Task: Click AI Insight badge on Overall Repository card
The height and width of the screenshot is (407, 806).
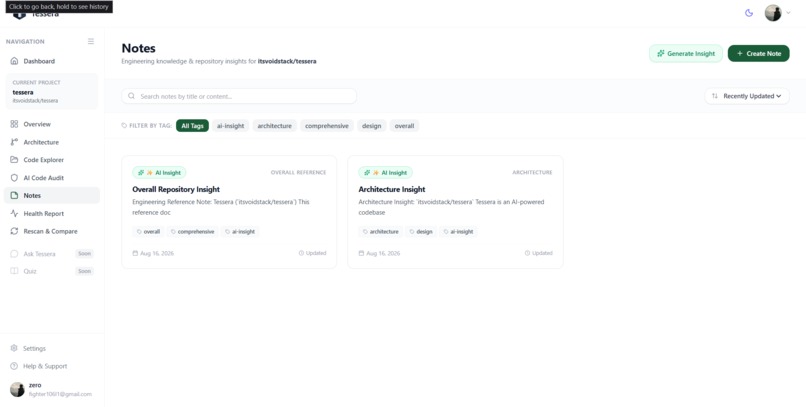Action: click(x=159, y=173)
